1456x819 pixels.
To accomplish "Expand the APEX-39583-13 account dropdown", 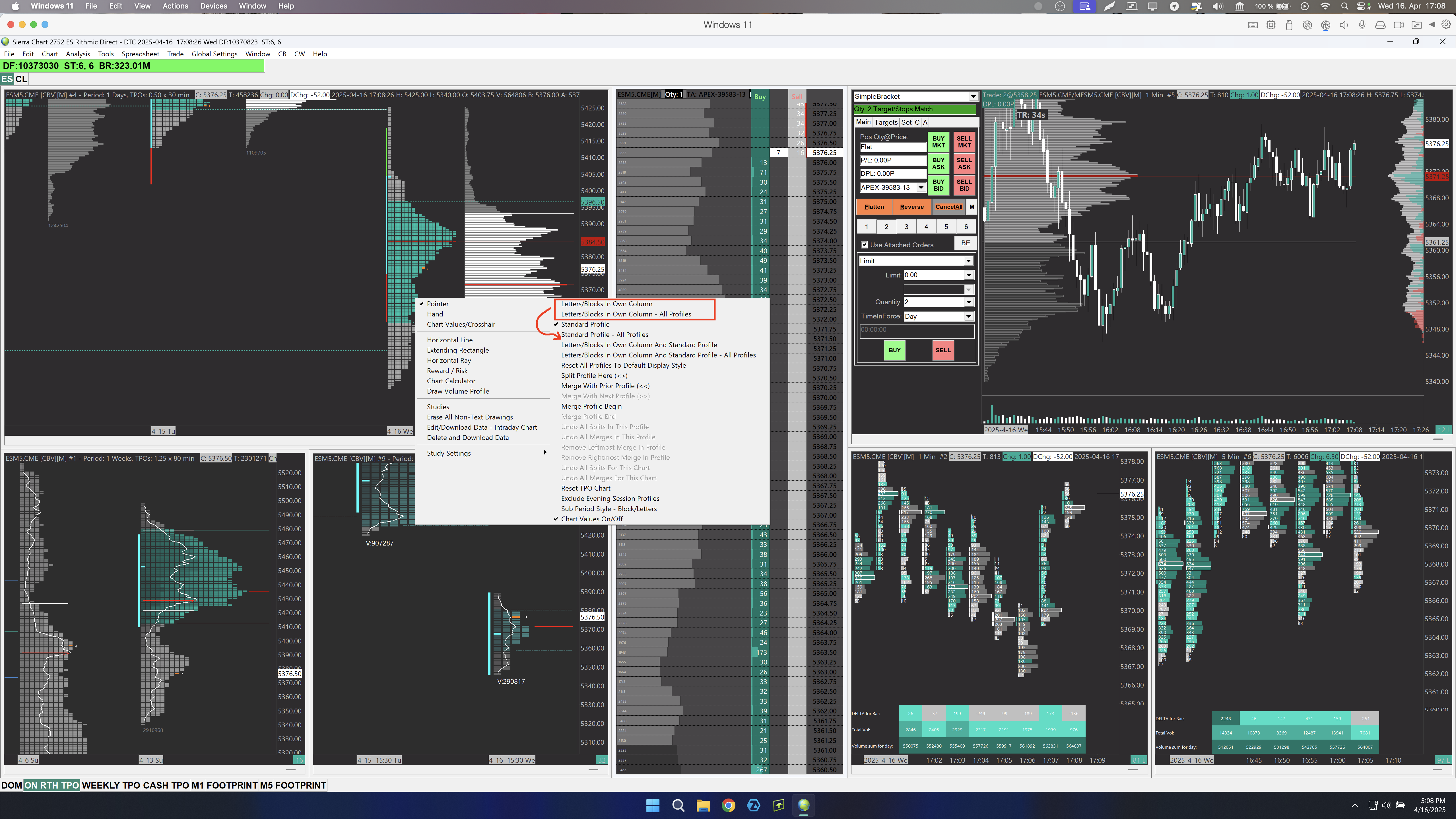I will pos(921,188).
